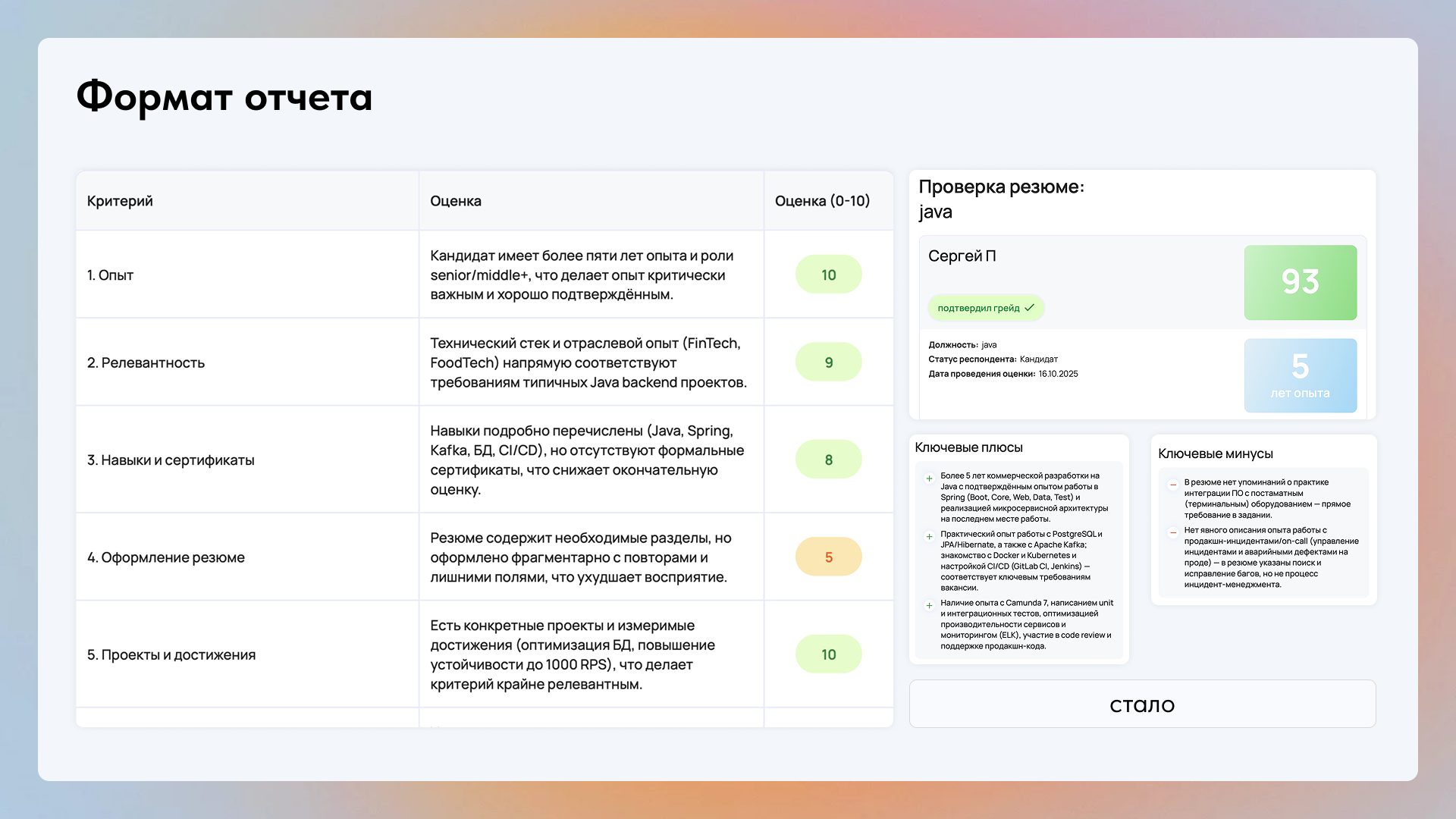Click the «стало» button
This screenshot has height=819, width=1456.
tap(1142, 704)
